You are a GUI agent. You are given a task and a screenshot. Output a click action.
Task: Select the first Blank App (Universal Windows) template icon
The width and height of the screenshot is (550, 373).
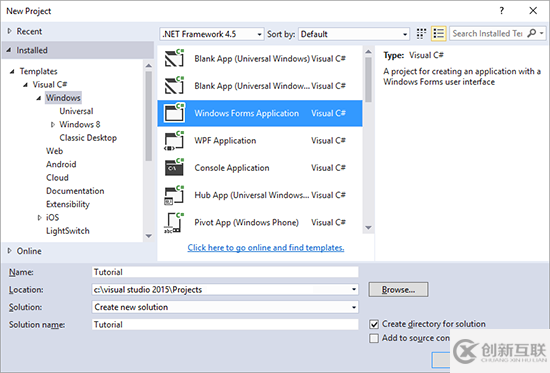(x=174, y=58)
